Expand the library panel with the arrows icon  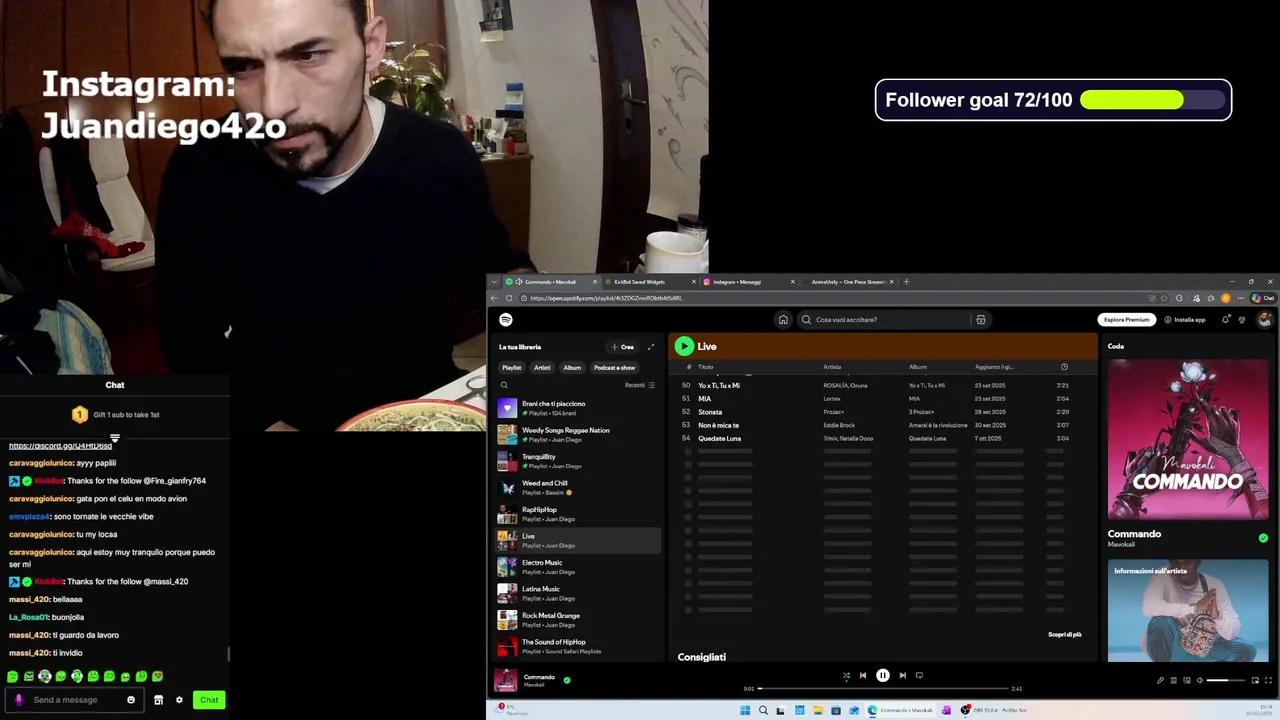point(651,347)
